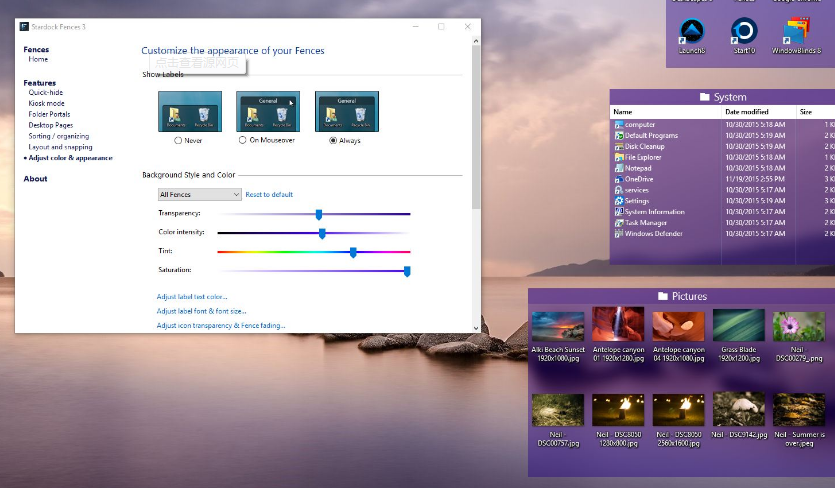
Task: Open Disk Cleanup in System fence
Action: 644,146
